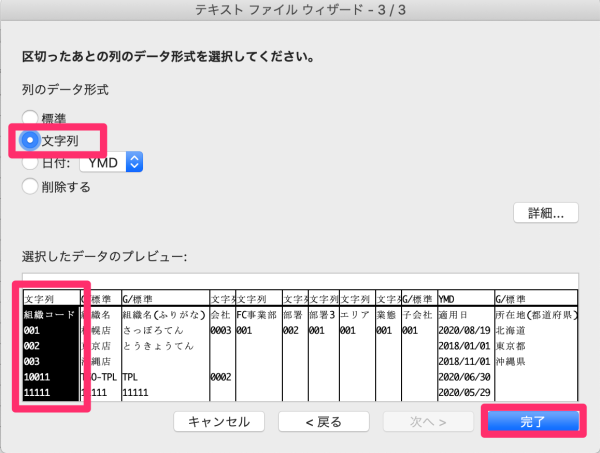Click the 詳細... button

pyautogui.click(x=545, y=213)
